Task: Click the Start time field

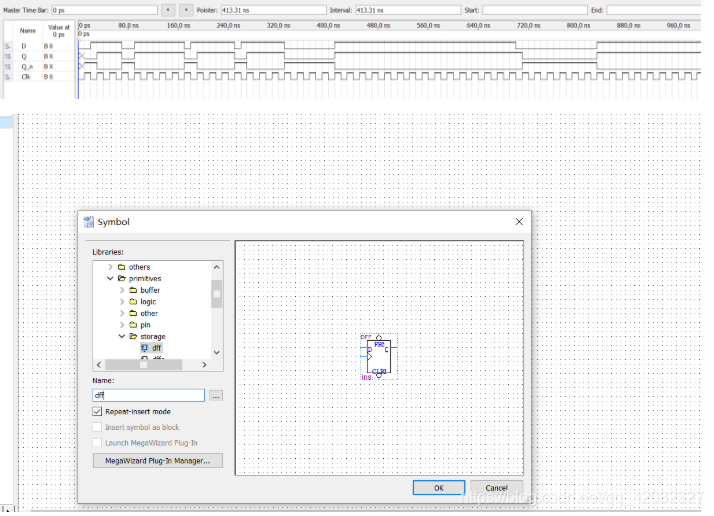Action: [x=535, y=10]
